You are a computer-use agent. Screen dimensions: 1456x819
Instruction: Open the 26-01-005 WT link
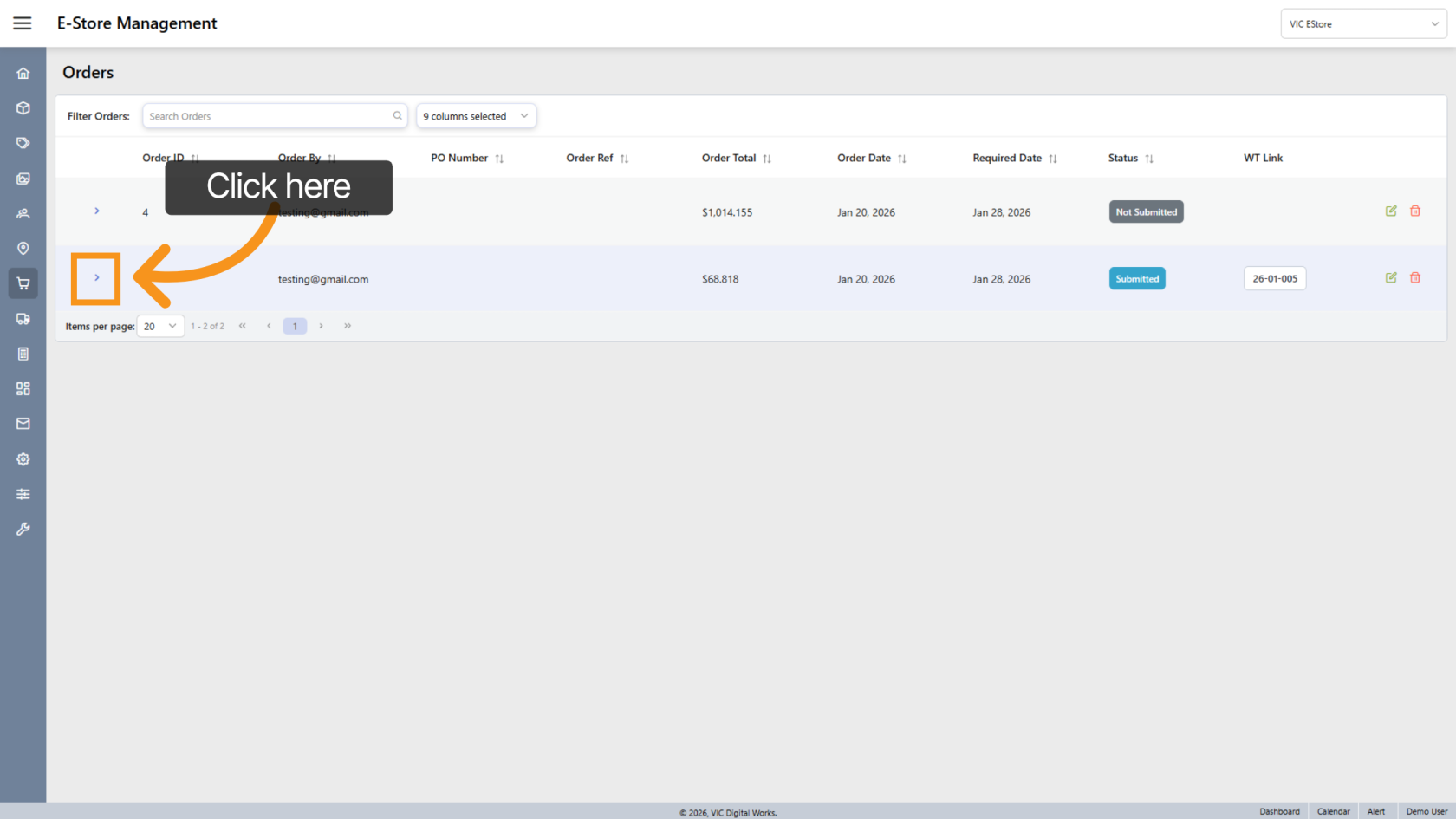(x=1275, y=278)
